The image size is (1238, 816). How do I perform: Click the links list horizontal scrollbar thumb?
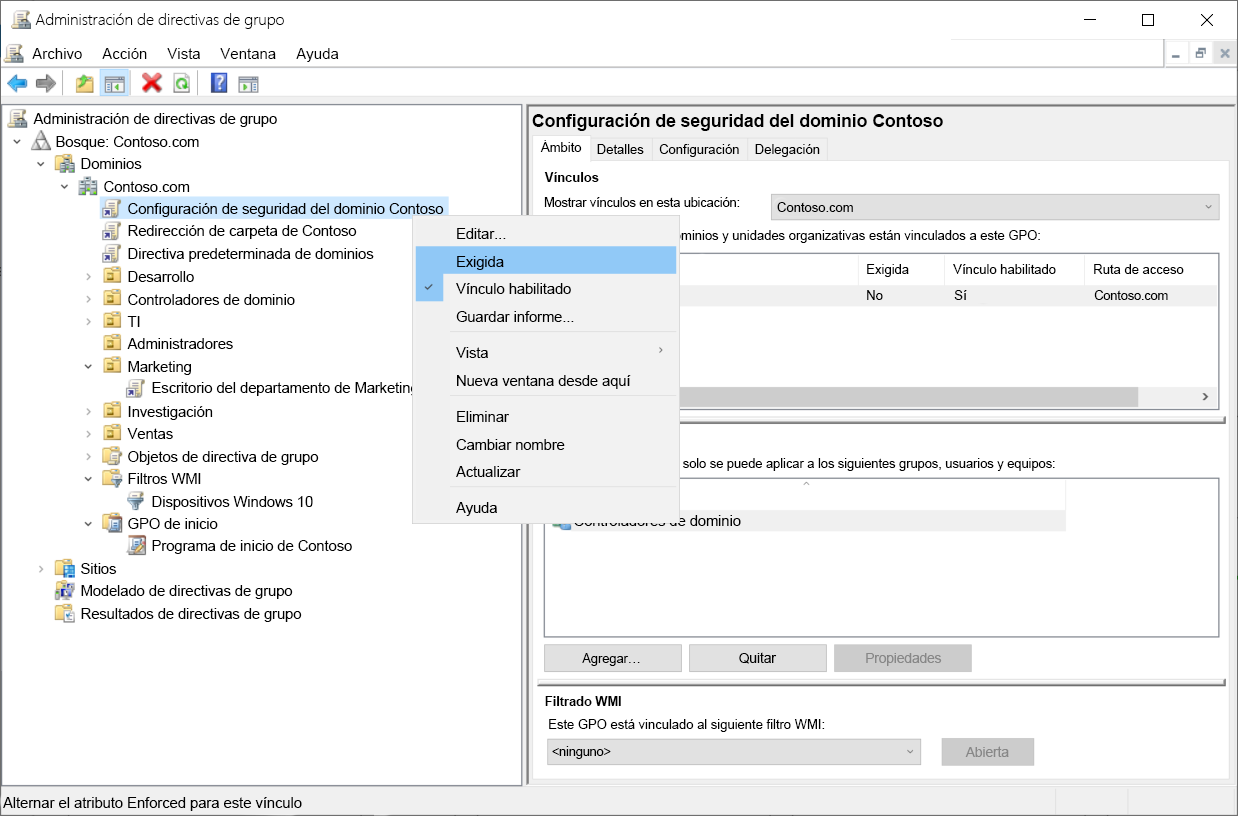(908, 397)
